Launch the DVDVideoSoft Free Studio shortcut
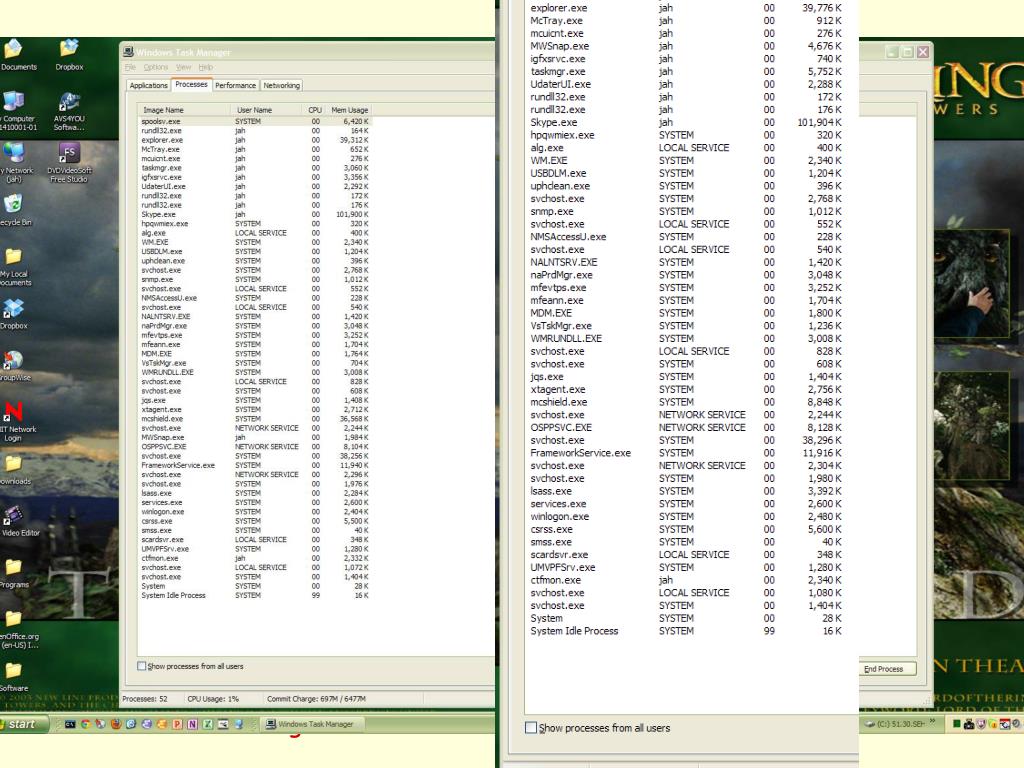 69,163
